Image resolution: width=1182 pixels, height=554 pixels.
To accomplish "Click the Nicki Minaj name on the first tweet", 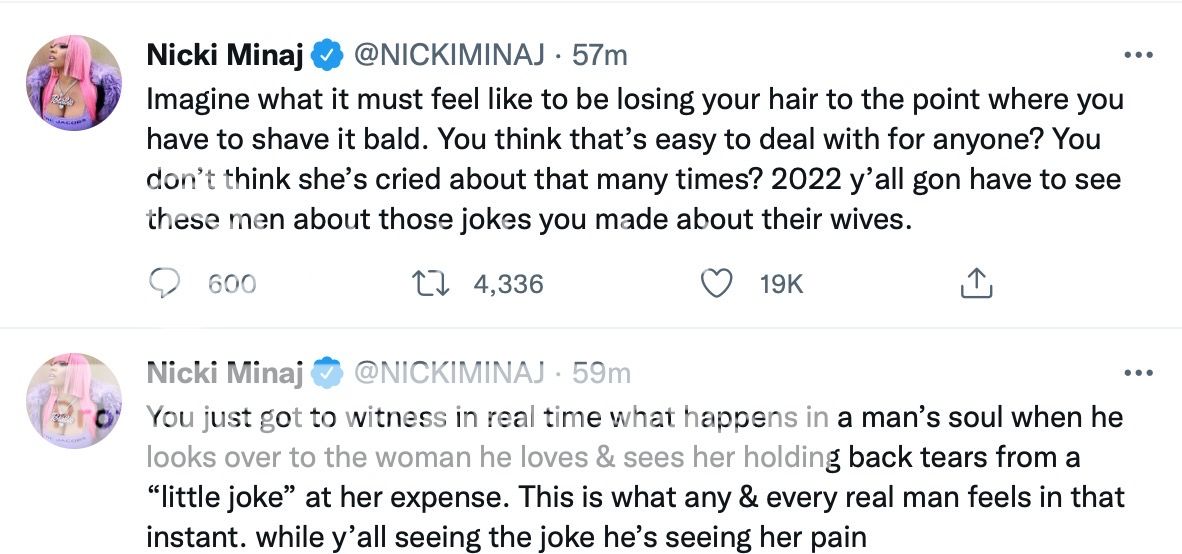I will (225, 55).
